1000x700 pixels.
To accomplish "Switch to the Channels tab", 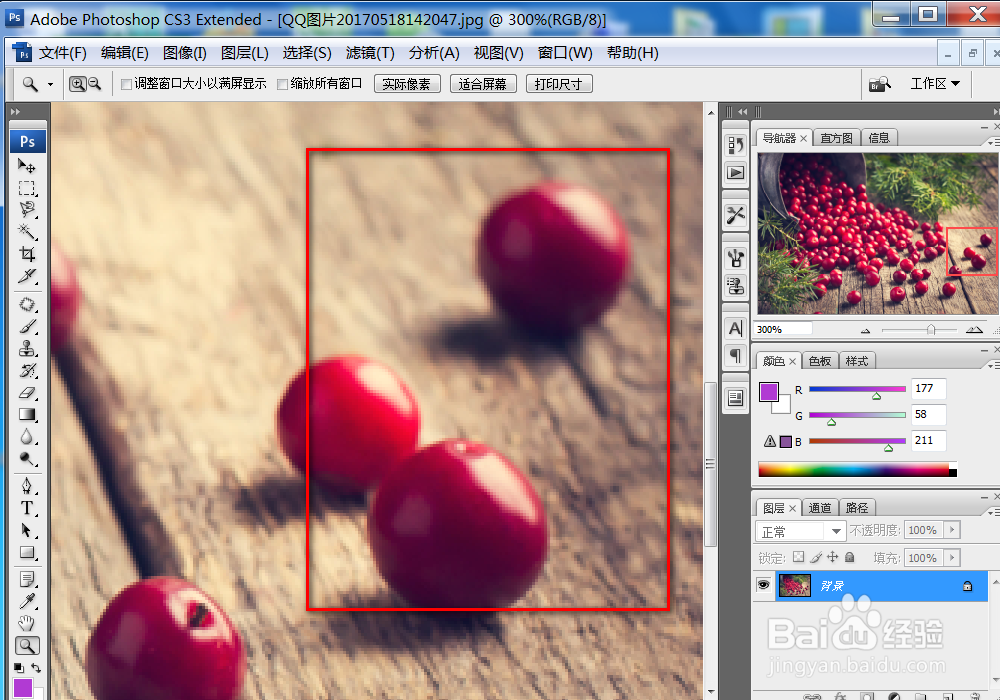I will [820, 507].
